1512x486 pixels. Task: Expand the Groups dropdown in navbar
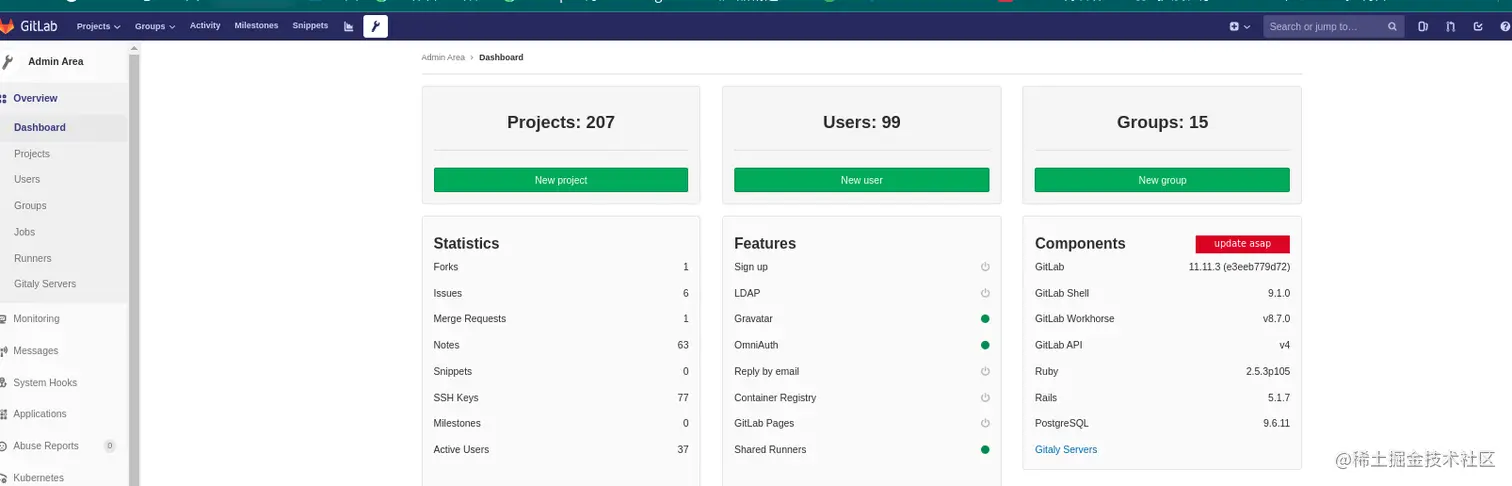point(155,26)
